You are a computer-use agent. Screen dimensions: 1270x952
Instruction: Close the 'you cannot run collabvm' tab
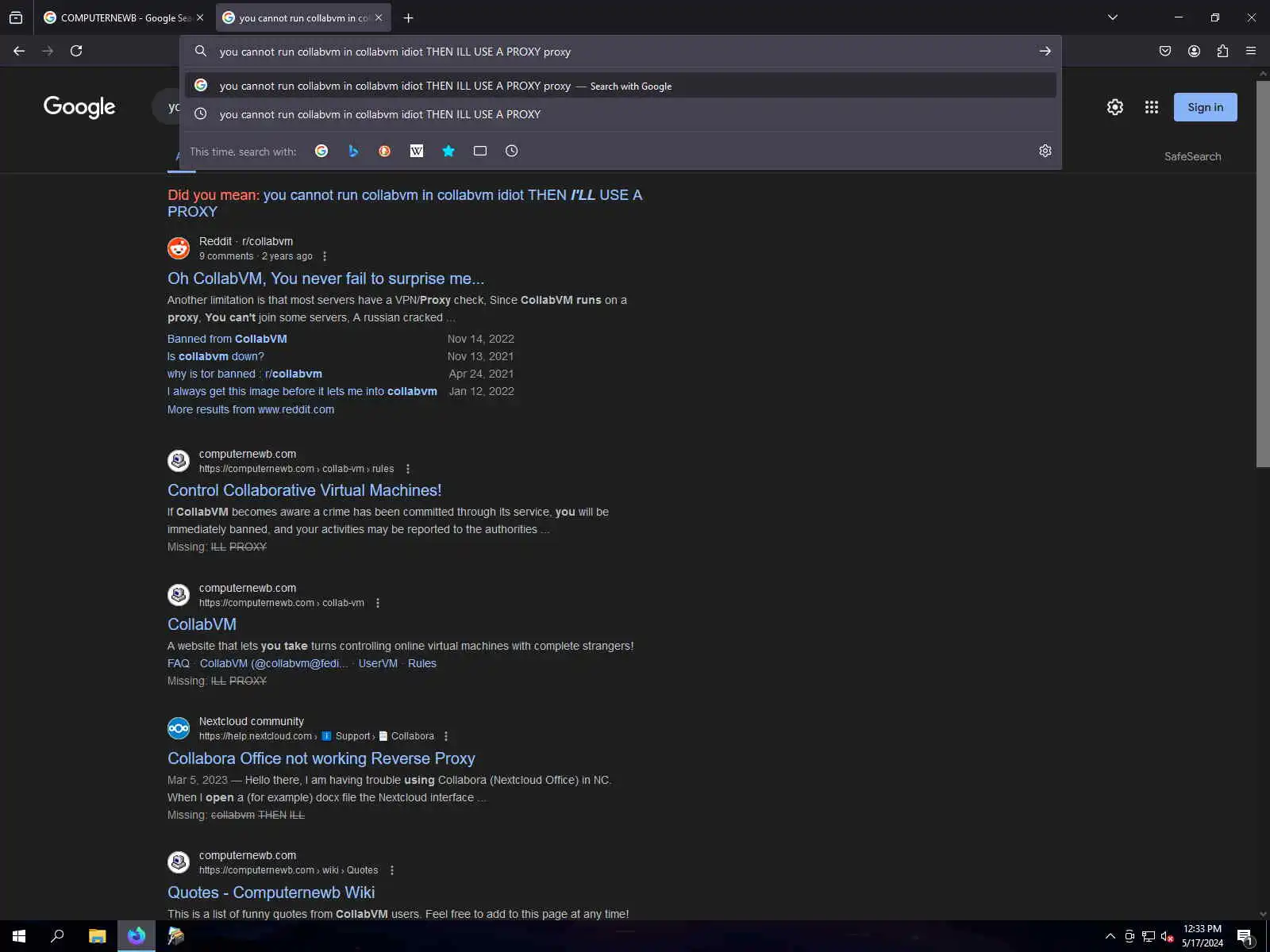(379, 17)
